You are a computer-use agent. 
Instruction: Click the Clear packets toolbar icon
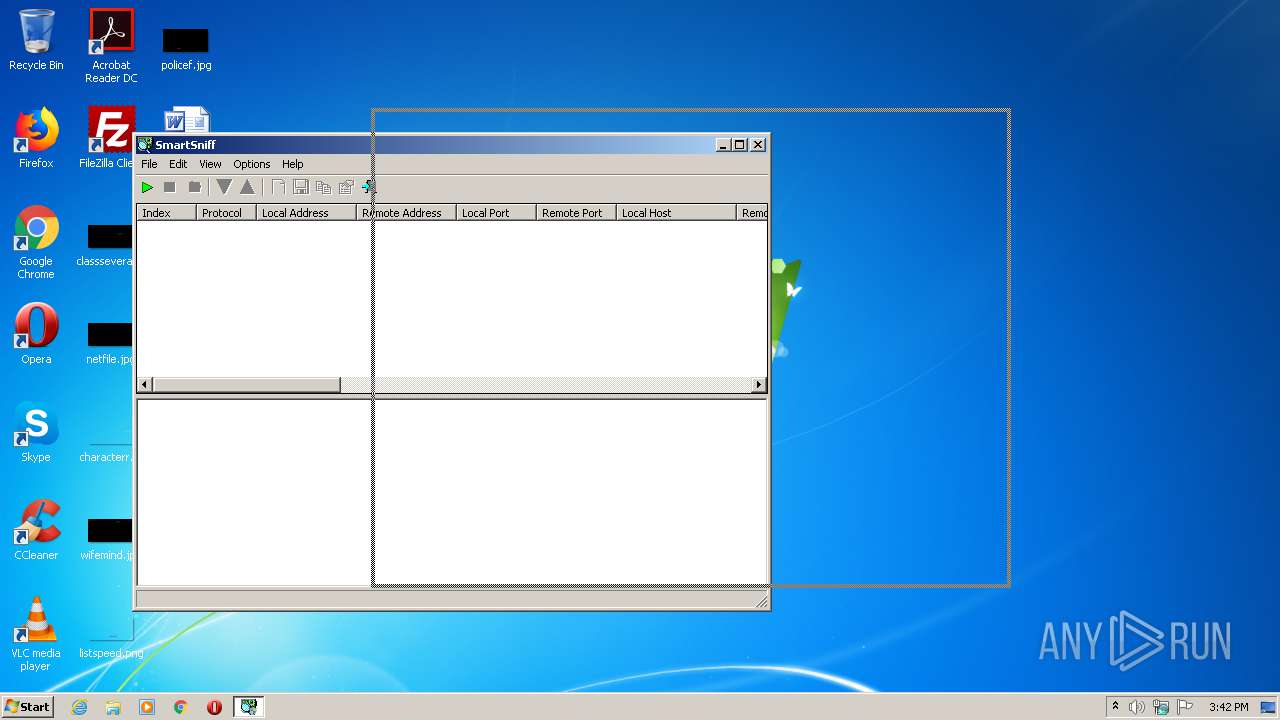coord(195,187)
